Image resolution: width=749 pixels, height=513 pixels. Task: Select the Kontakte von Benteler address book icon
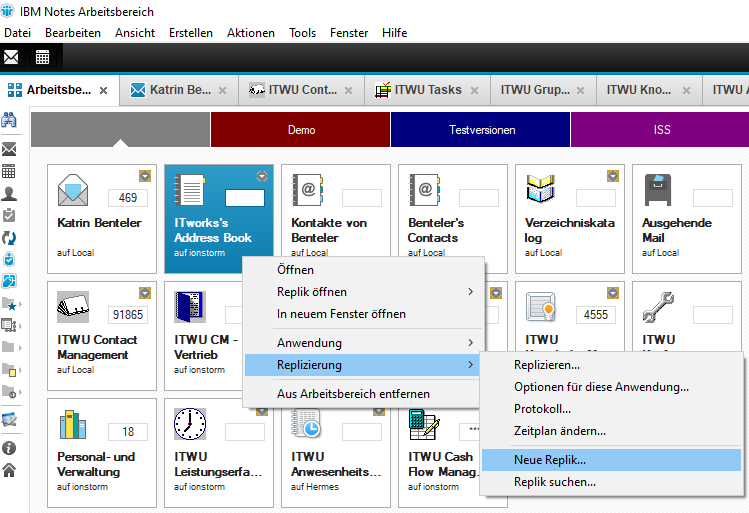click(x=308, y=190)
